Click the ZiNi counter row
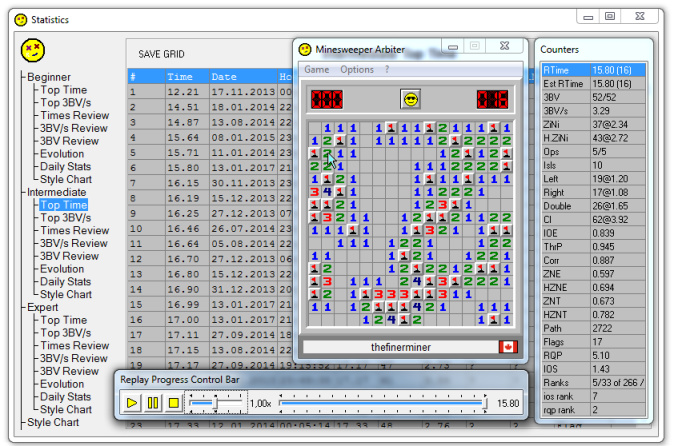This screenshot has width=674, height=446. (593, 125)
